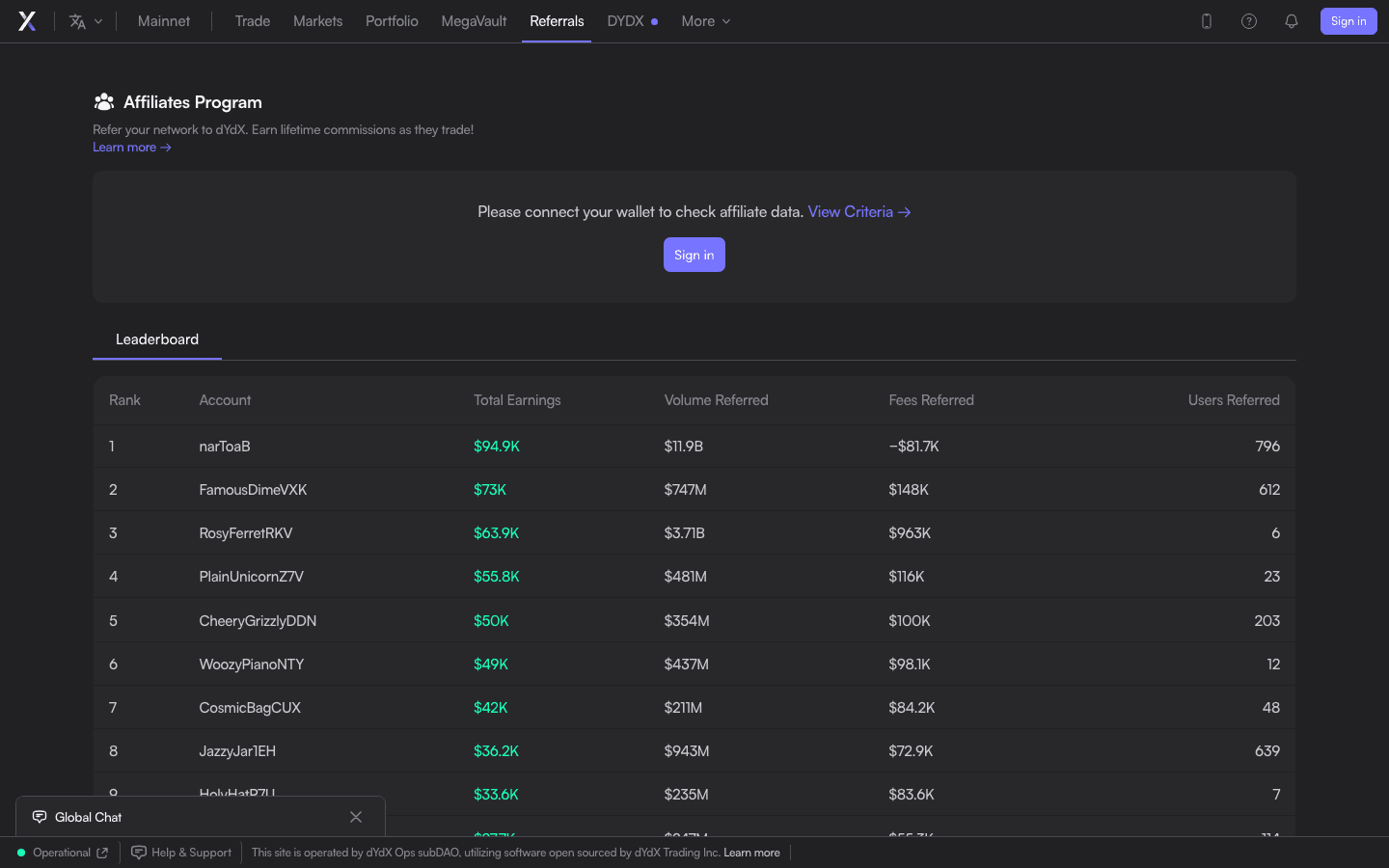Open the footer Learn more link

pyautogui.click(x=752, y=853)
